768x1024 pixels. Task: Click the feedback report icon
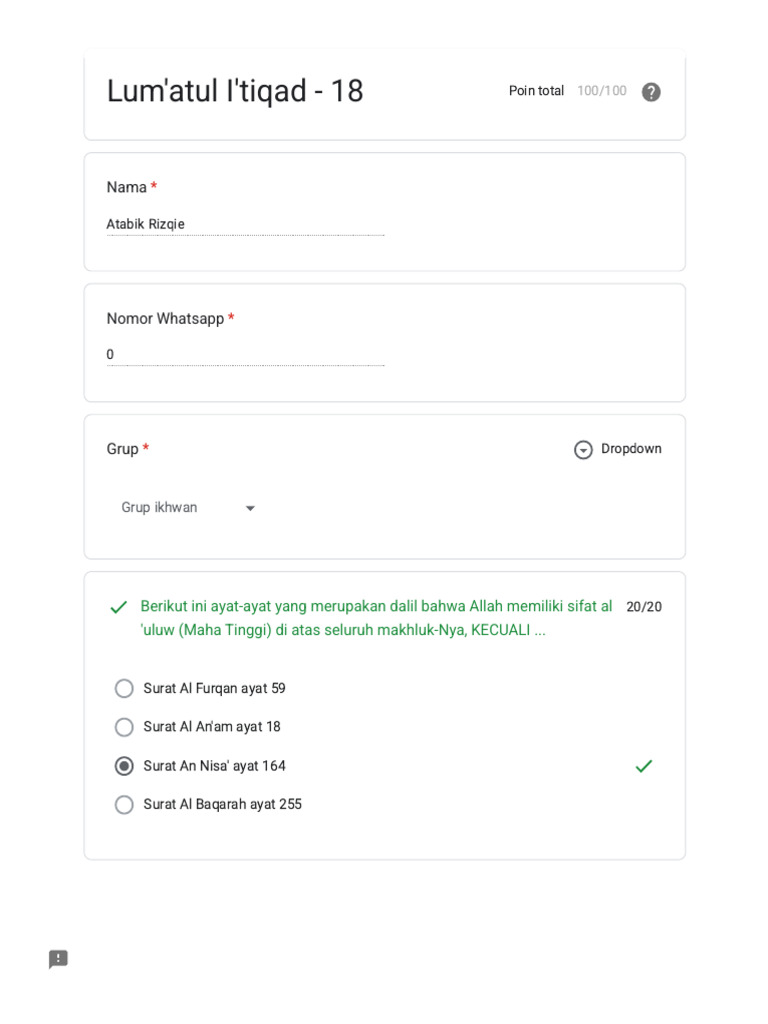pyautogui.click(x=59, y=959)
